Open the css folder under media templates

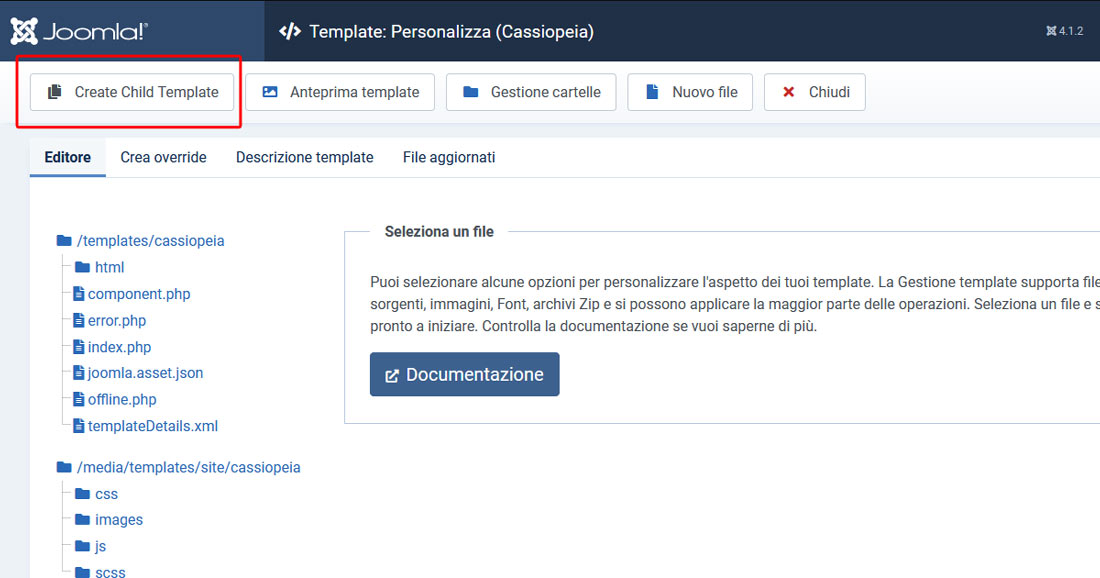click(x=106, y=493)
